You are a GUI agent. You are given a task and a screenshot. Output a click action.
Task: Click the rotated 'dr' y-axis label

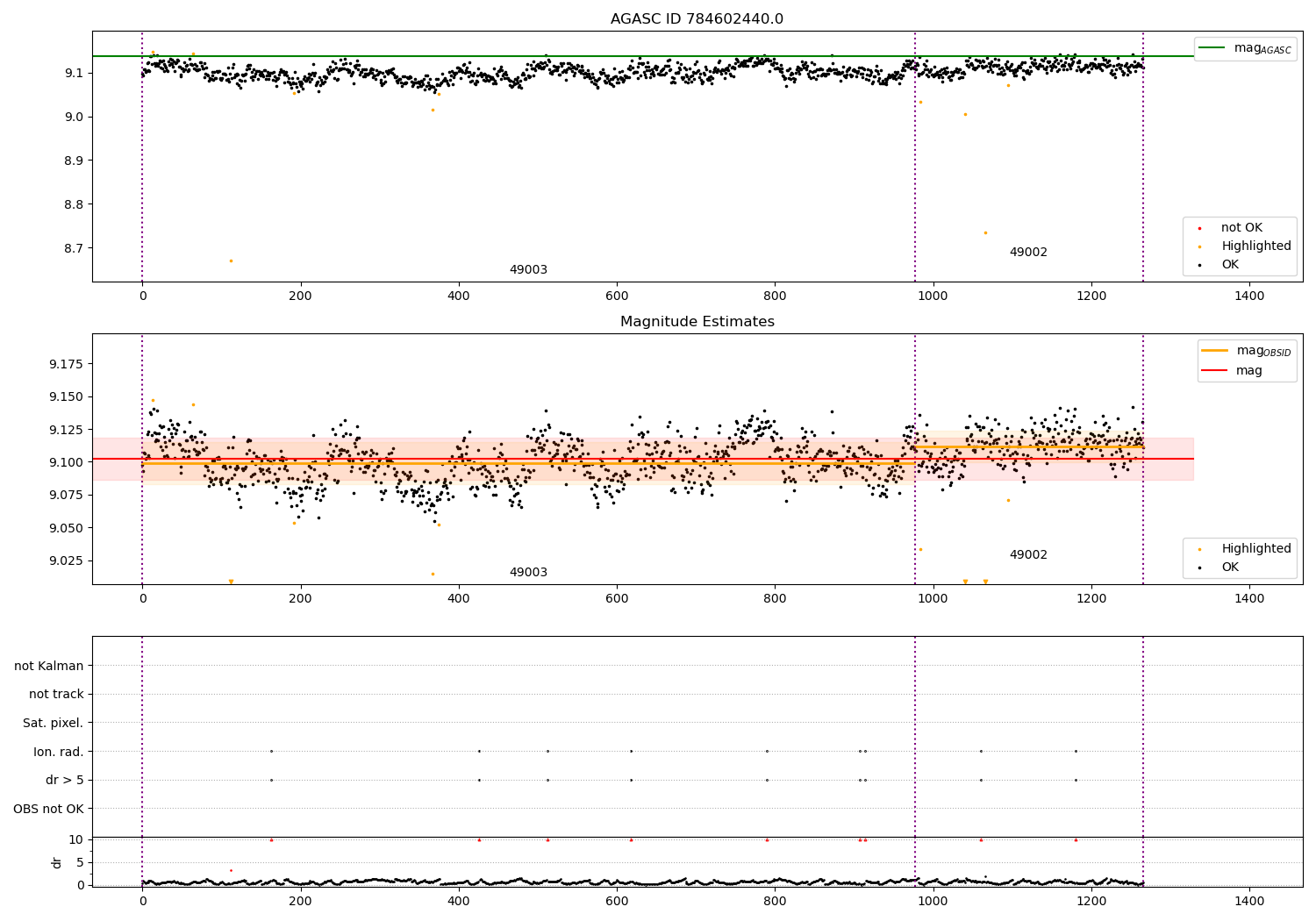coord(57,862)
